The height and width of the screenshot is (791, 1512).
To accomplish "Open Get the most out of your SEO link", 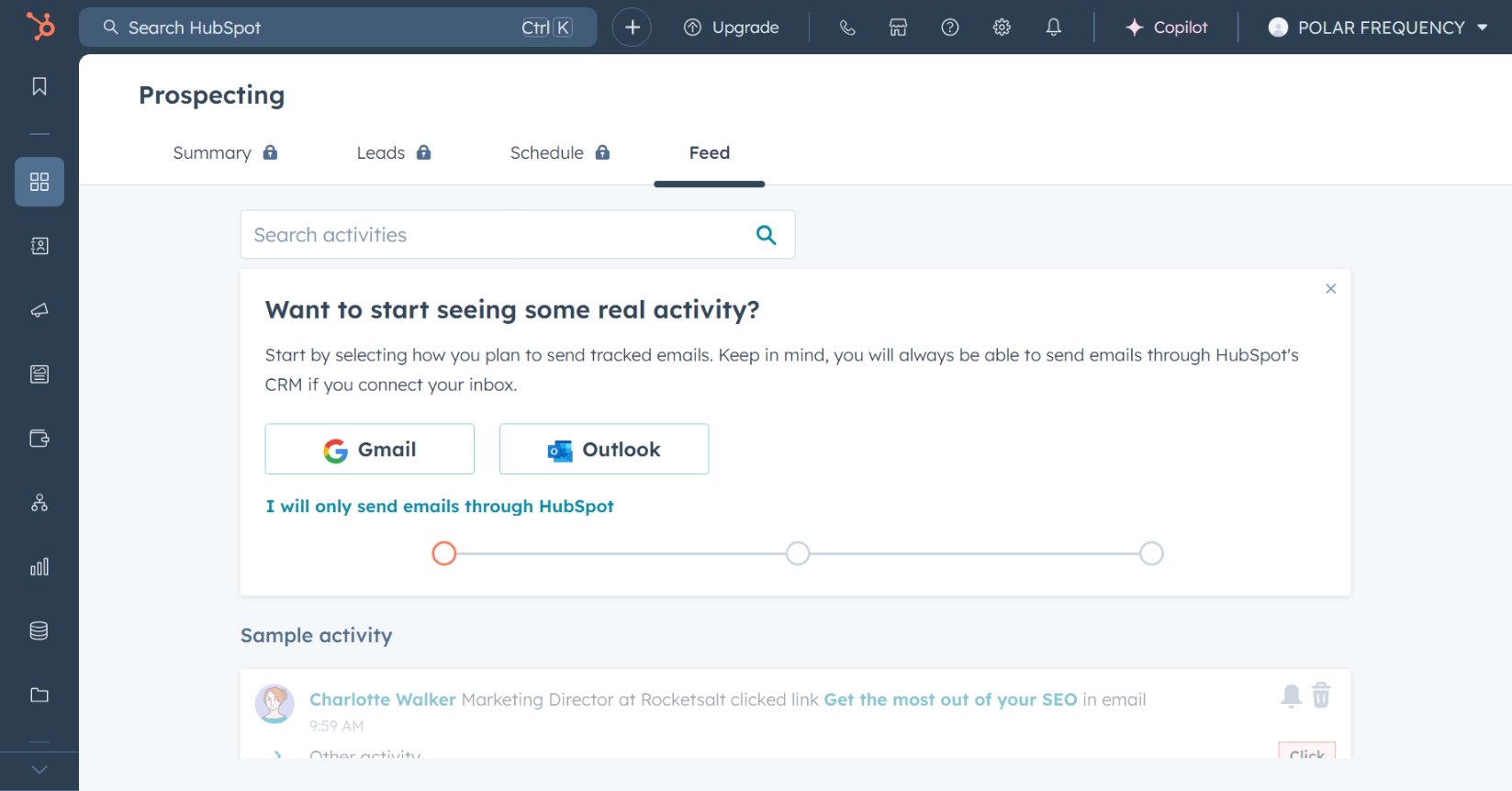I will [951, 700].
